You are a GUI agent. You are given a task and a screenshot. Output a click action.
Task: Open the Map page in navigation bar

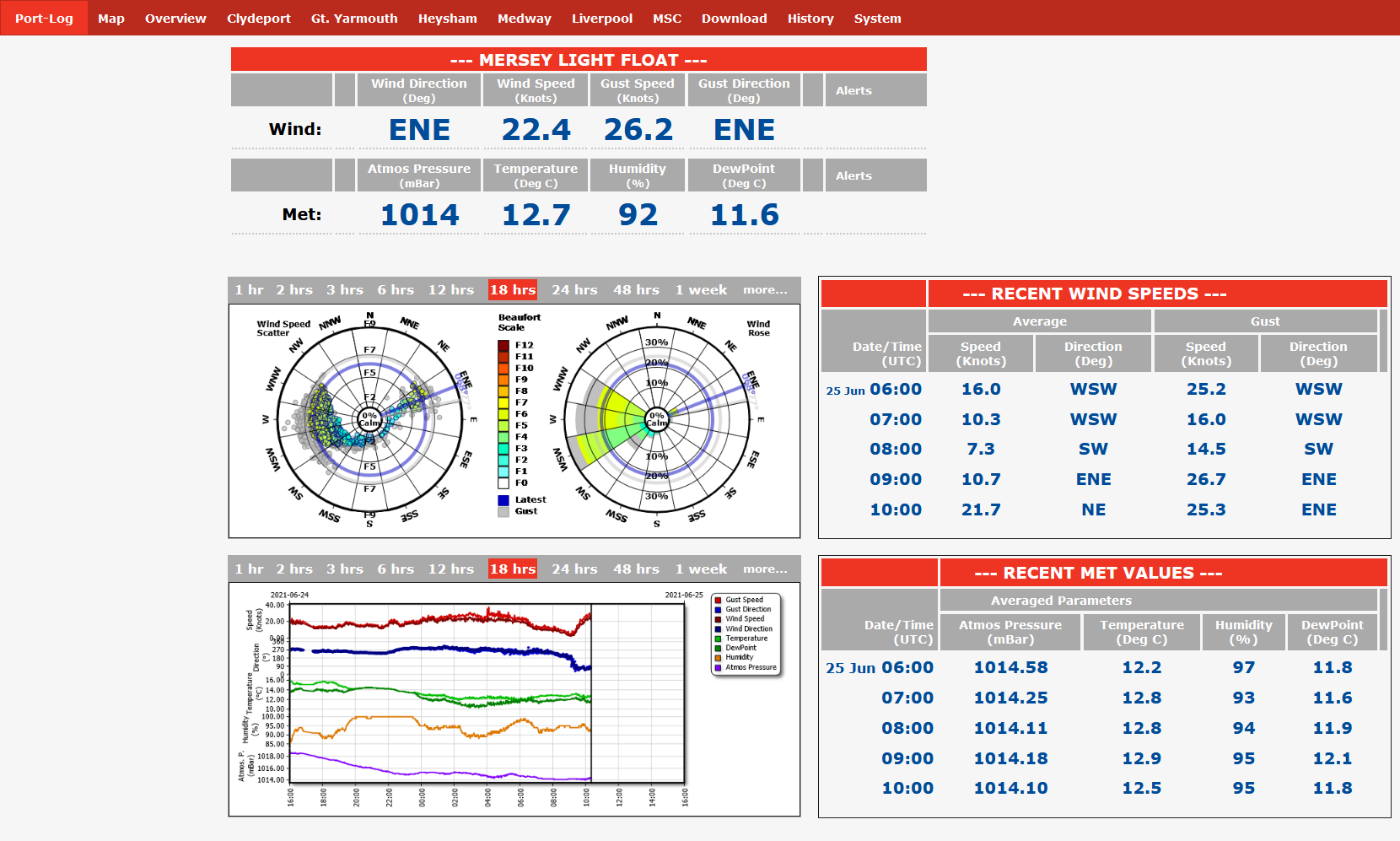click(x=110, y=18)
